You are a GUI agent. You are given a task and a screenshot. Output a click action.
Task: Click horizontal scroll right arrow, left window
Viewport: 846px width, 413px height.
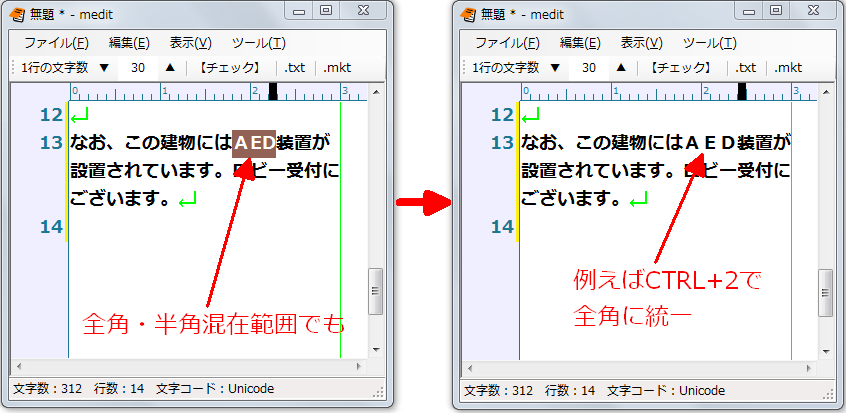(x=359, y=367)
